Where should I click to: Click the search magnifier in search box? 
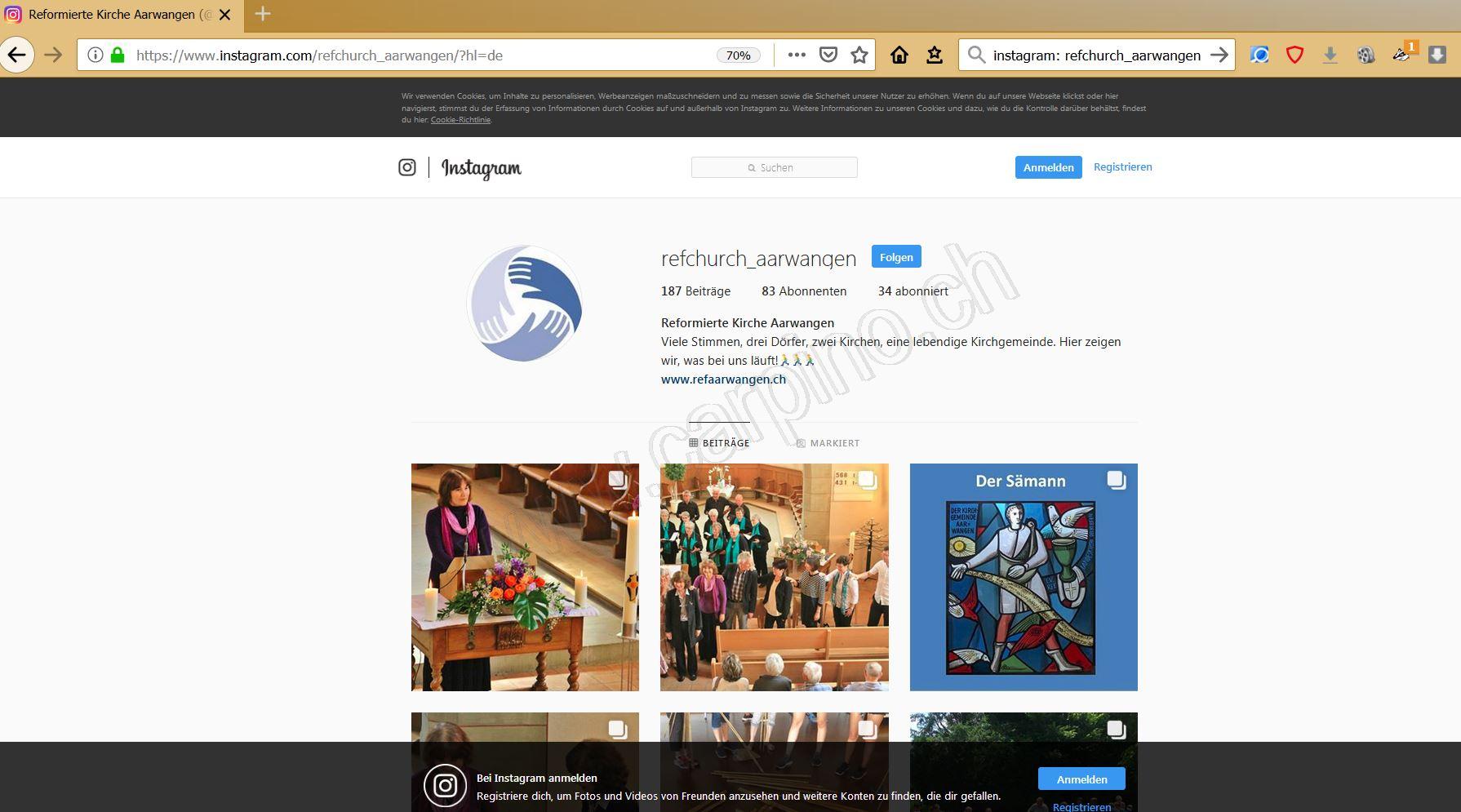pos(976,55)
